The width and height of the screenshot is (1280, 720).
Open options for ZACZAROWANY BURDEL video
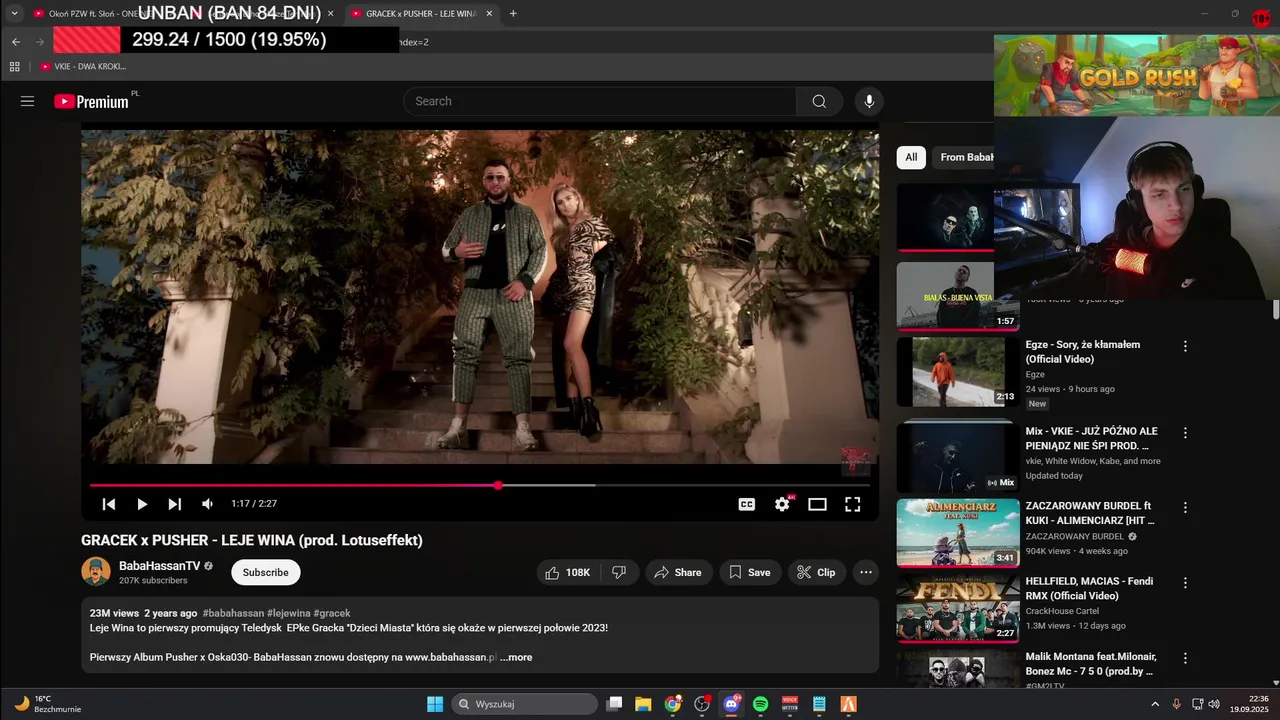1185,508
